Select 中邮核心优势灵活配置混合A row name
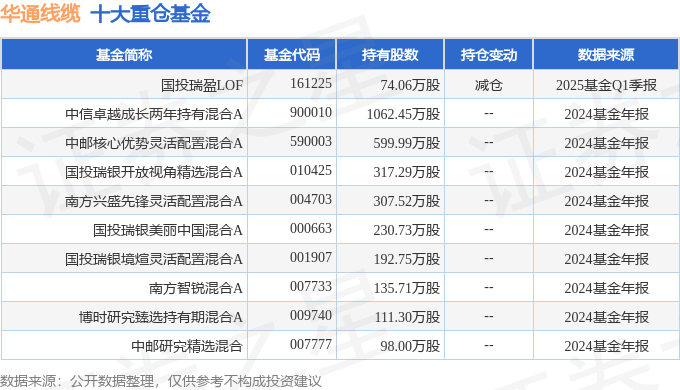The width and height of the screenshot is (680, 390). 154,143
